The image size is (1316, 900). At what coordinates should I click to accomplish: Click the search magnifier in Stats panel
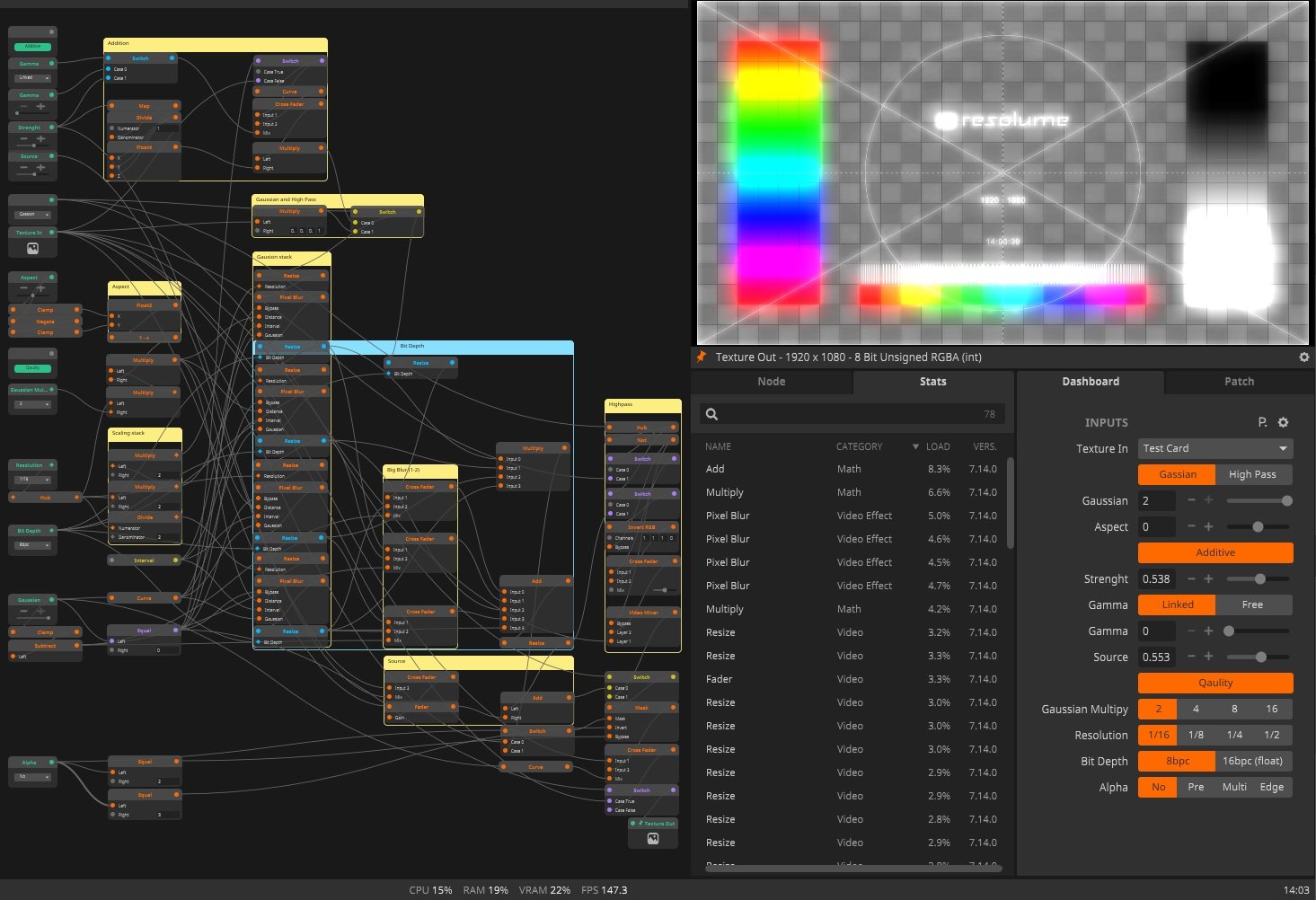[711, 414]
